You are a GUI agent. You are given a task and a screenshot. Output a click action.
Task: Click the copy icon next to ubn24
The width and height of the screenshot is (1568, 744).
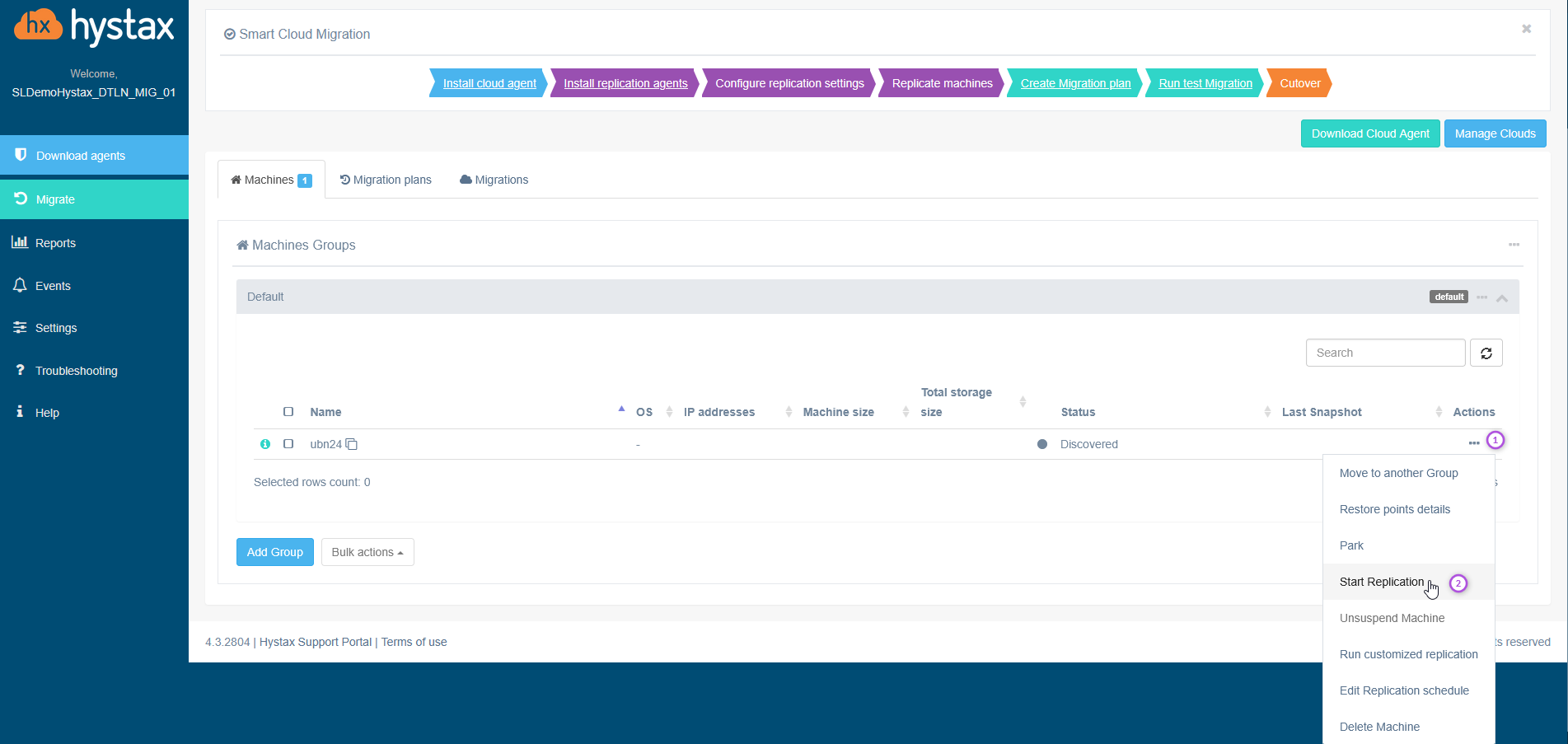coord(352,444)
